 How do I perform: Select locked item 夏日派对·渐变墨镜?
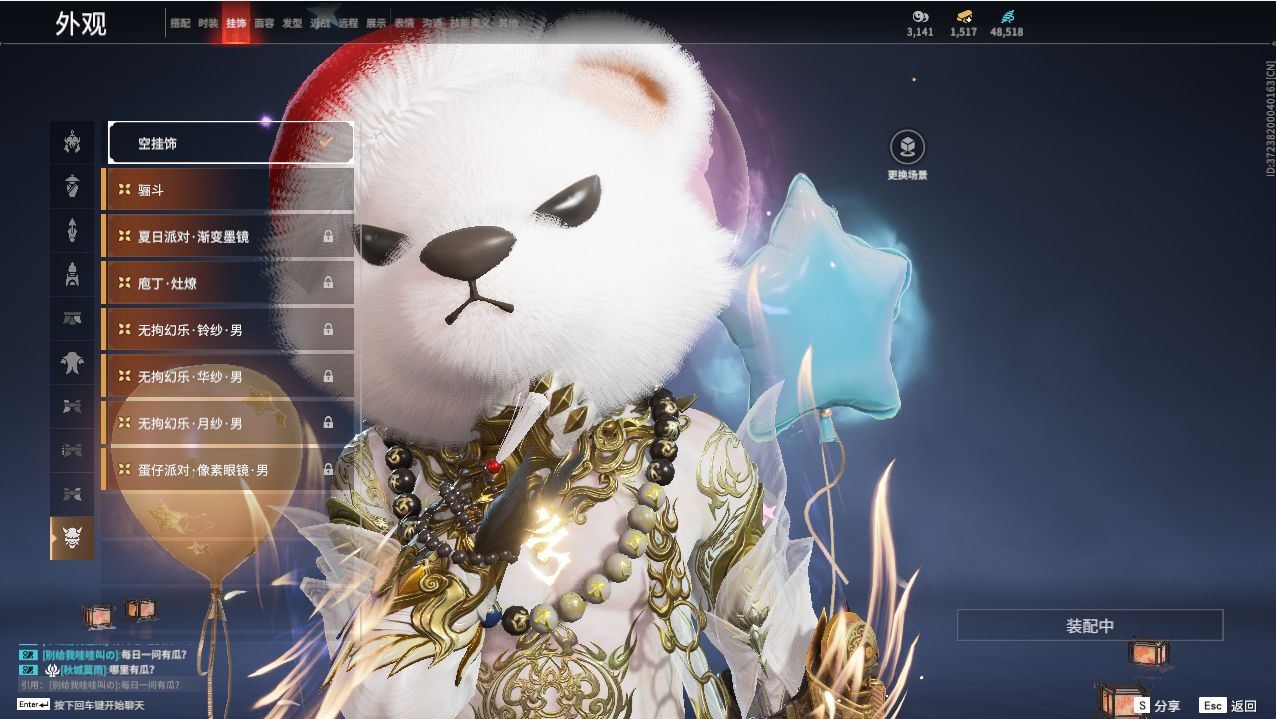coord(229,237)
